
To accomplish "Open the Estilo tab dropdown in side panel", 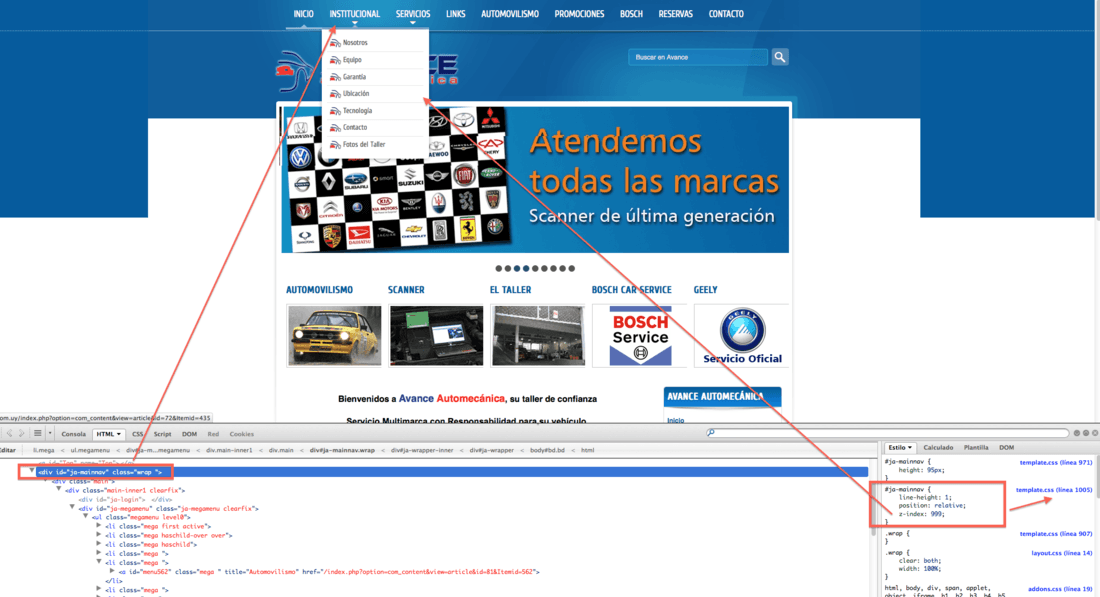I will tap(910, 448).
